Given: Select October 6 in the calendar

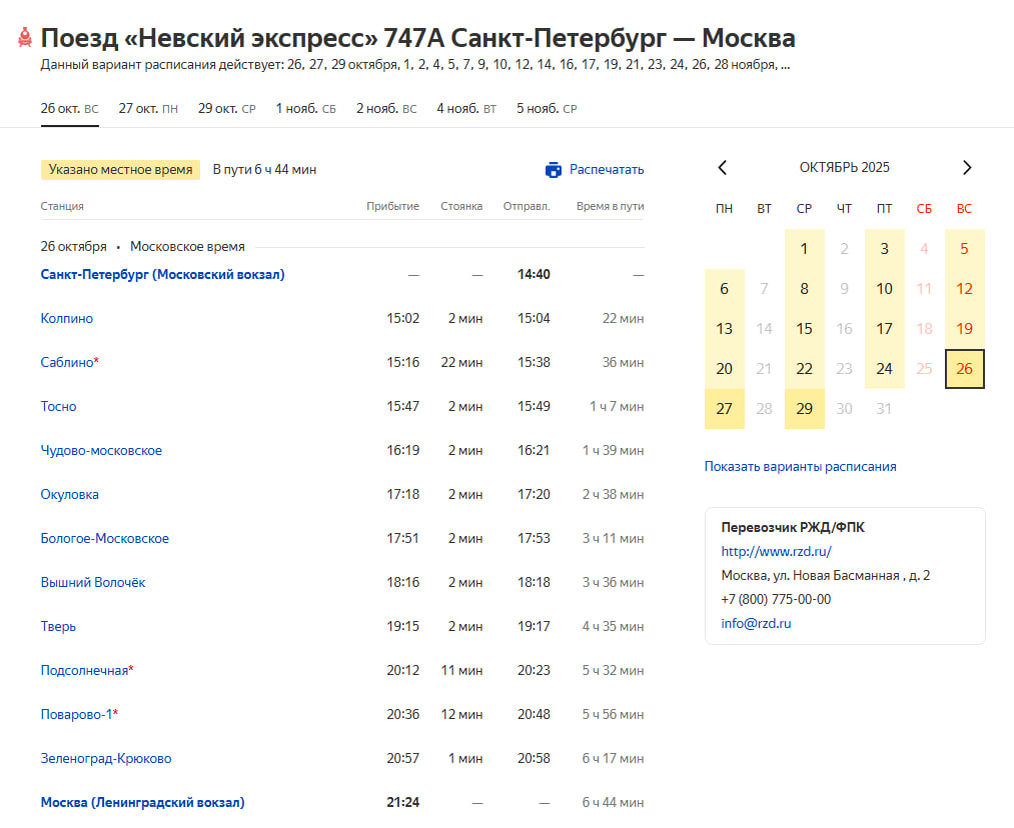Looking at the screenshot, I should (724, 289).
